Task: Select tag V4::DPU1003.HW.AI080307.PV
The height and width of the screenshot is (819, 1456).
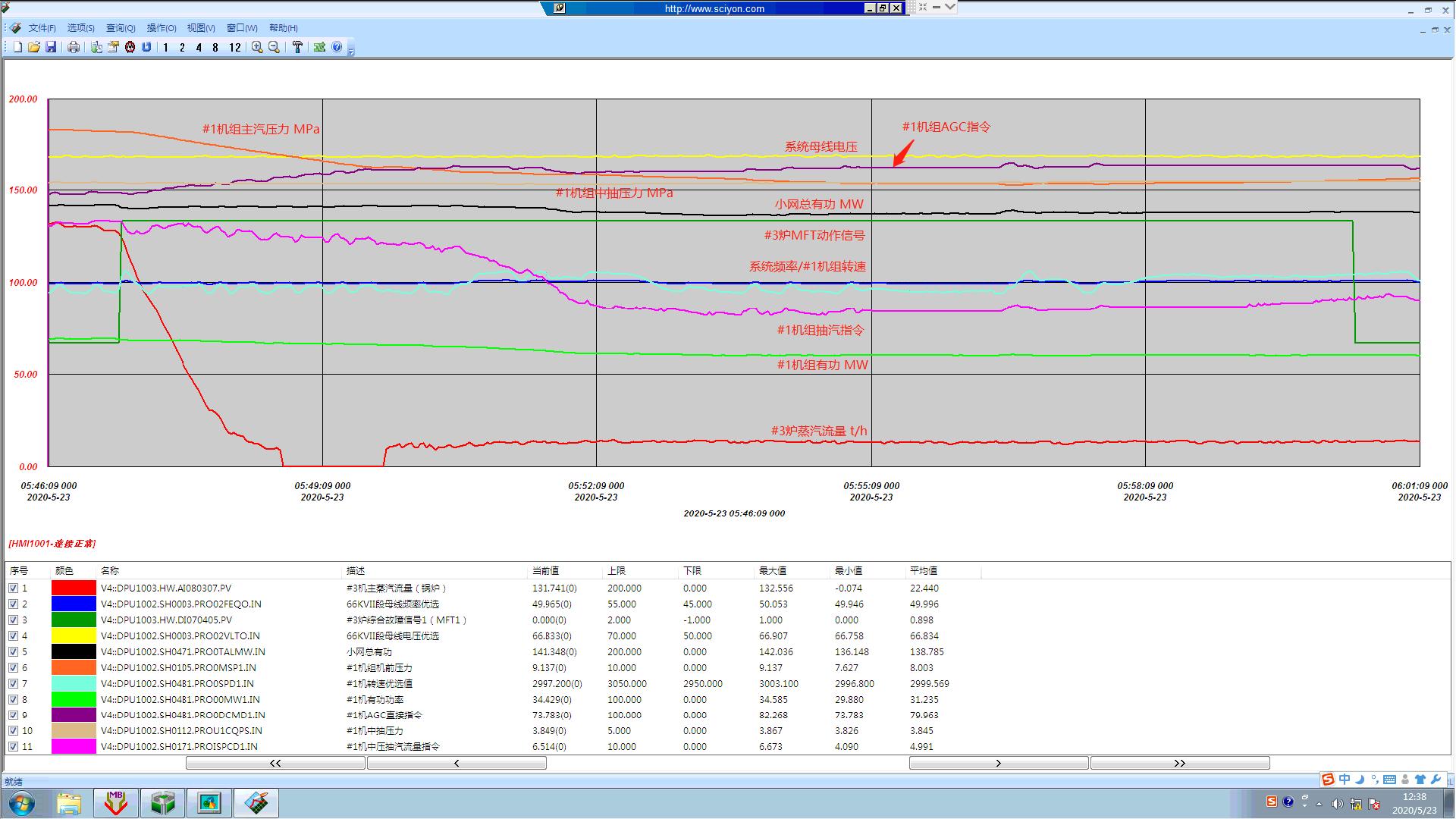Action: click(166, 588)
